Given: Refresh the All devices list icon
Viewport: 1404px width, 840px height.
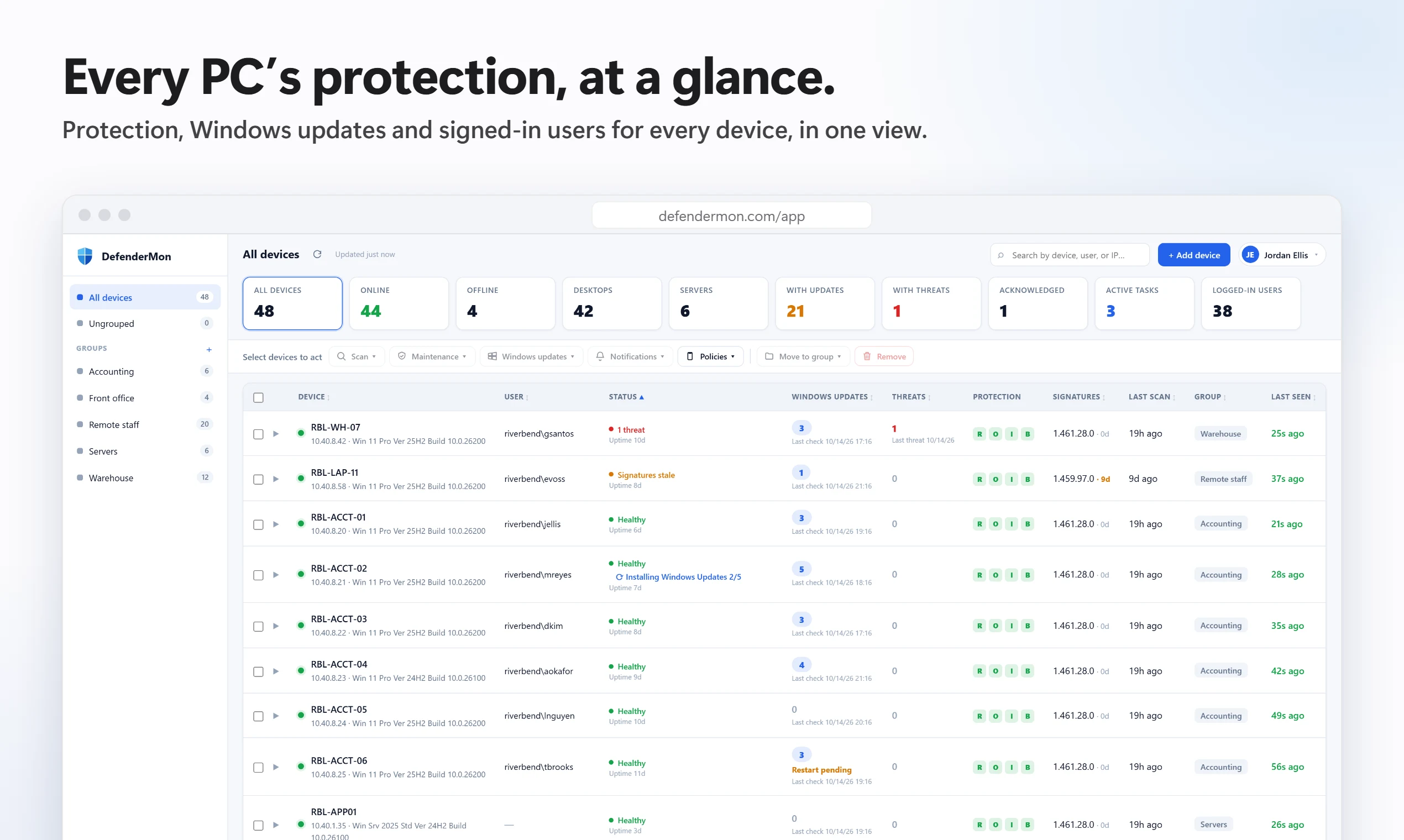Looking at the screenshot, I should pyautogui.click(x=317, y=254).
